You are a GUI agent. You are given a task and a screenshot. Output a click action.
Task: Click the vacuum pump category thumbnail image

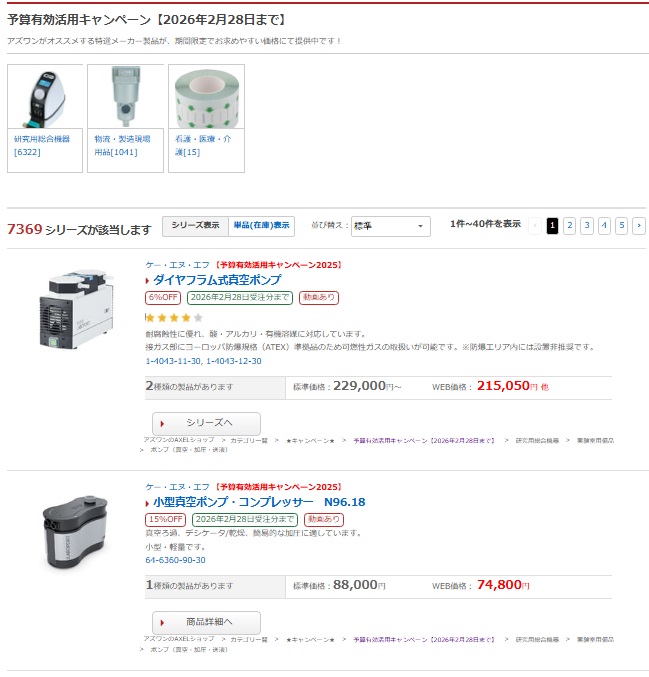point(45,97)
